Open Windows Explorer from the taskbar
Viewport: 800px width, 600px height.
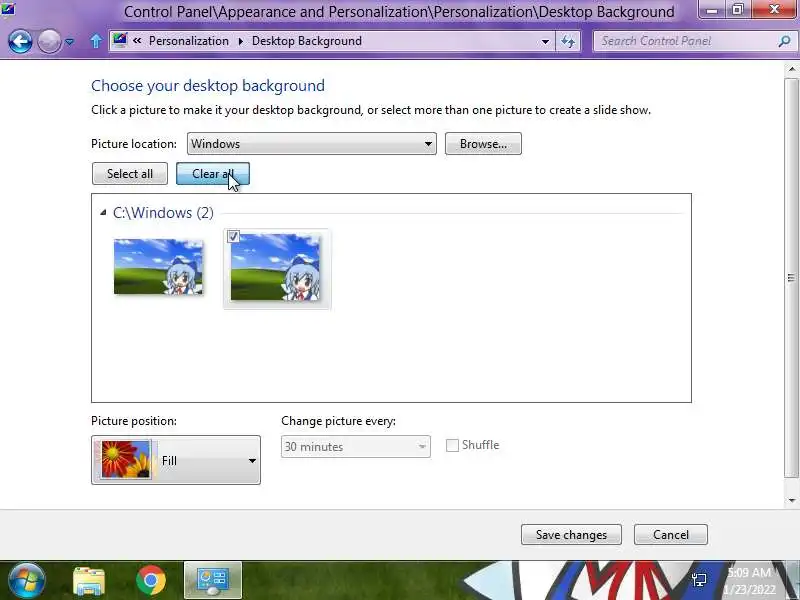(89, 581)
